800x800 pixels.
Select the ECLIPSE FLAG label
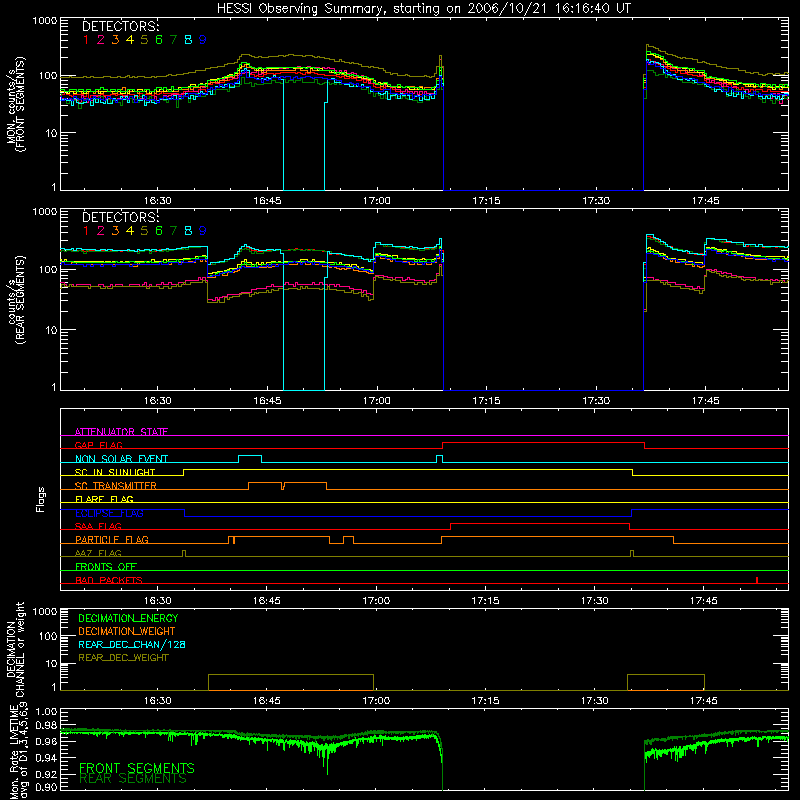tap(109, 513)
